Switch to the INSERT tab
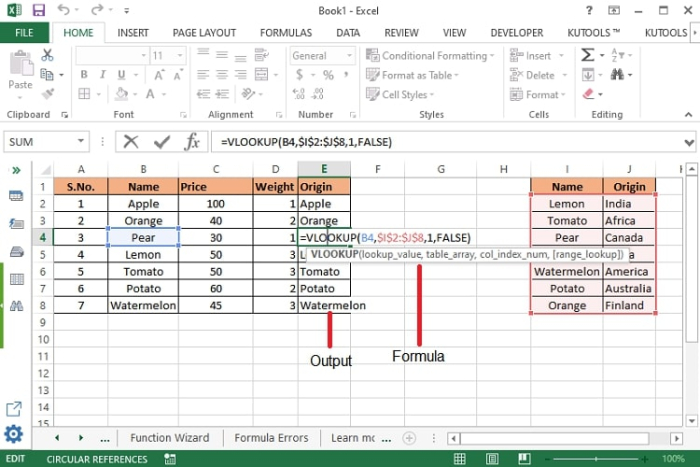This screenshot has height=467, width=700. [133, 33]
